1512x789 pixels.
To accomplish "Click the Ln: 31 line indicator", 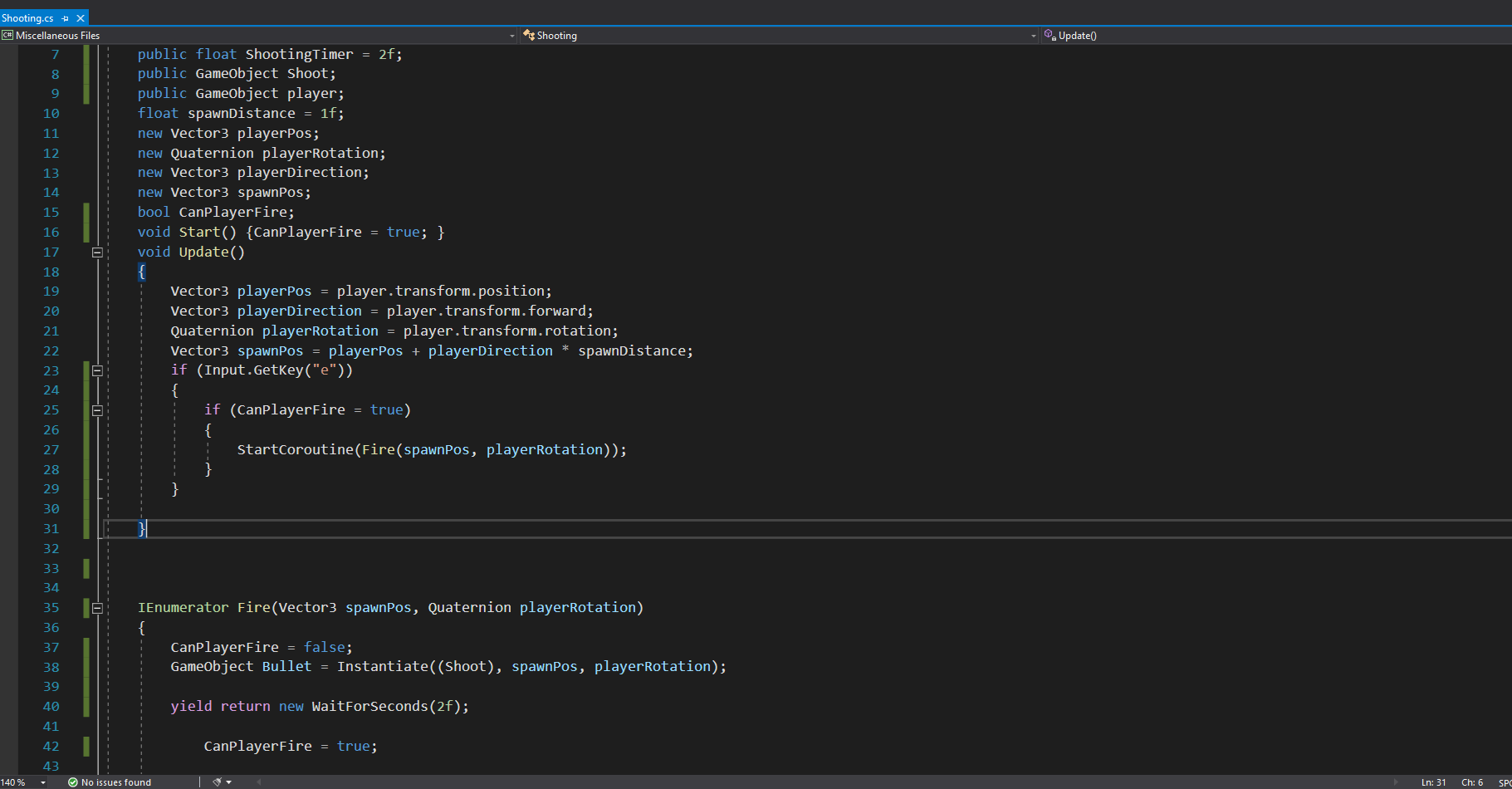I will 1433,782.
